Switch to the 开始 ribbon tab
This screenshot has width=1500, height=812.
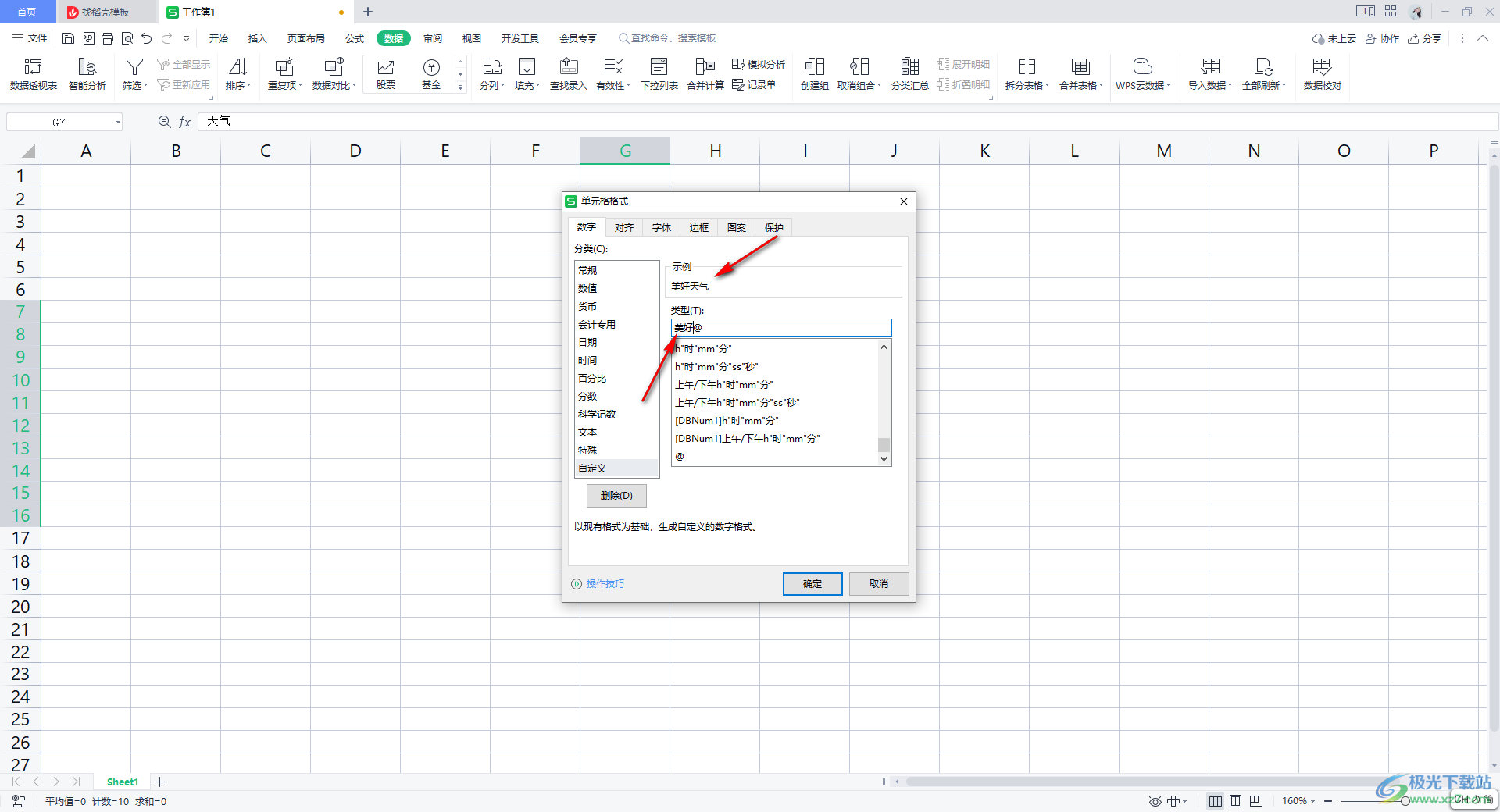[x=219, y=38]
